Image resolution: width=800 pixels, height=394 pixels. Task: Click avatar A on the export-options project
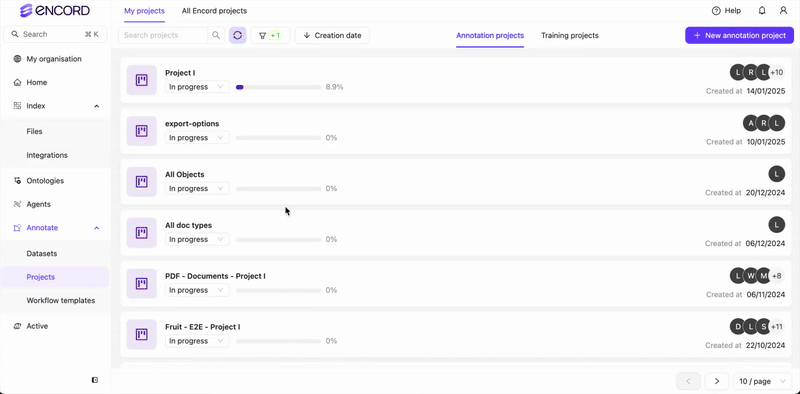(x=751, y=124)
